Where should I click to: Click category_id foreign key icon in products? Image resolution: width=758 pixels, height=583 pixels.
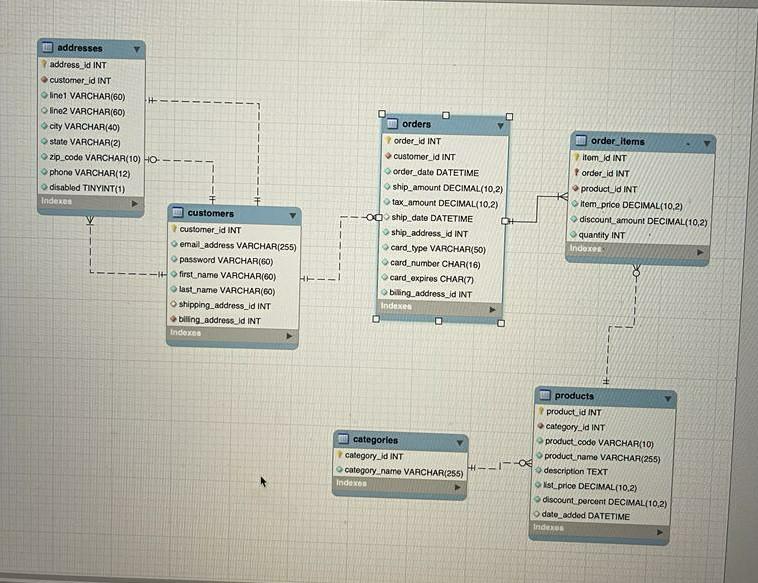pyautogui.click(x=540, y=426)
